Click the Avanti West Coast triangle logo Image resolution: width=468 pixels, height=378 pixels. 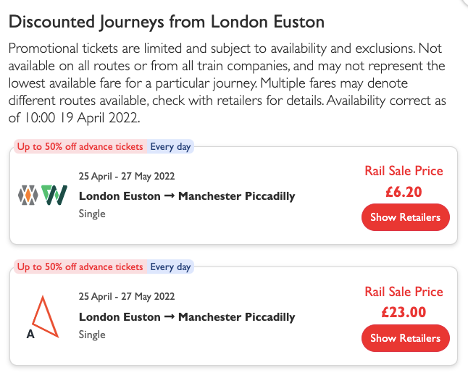(x=42, y=317)
